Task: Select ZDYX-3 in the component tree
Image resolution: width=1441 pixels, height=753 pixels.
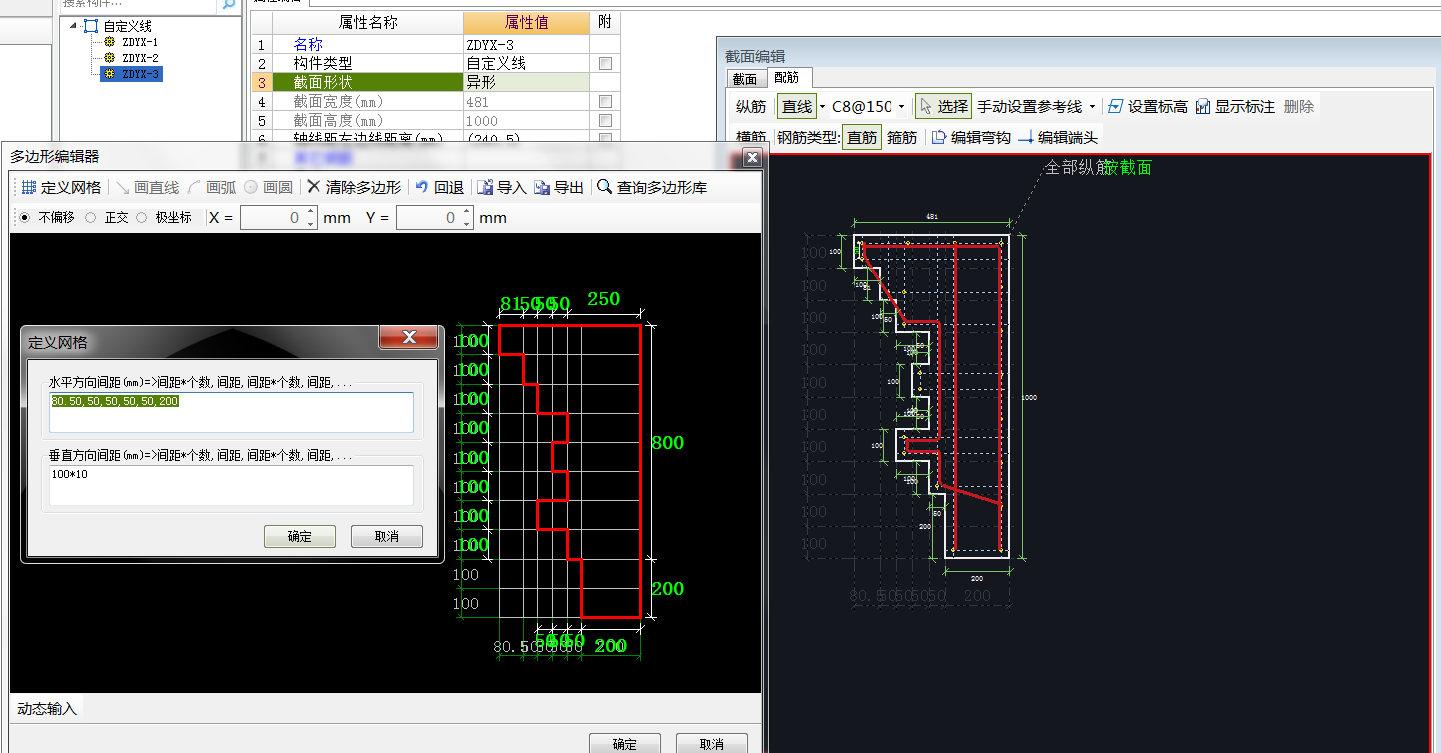Action: [131, 74]
